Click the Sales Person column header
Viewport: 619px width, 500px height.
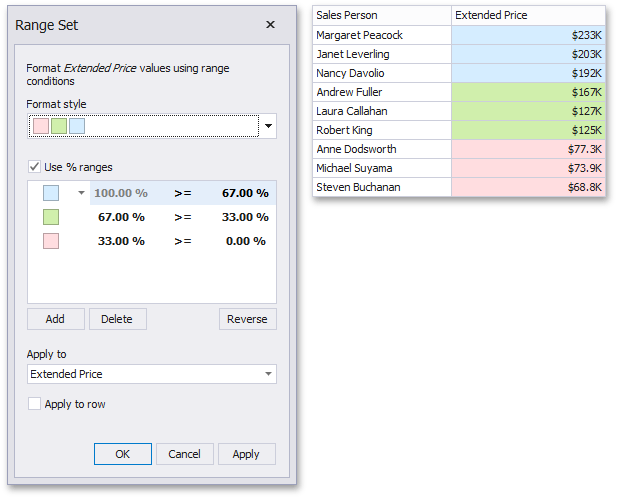point(381,16)
